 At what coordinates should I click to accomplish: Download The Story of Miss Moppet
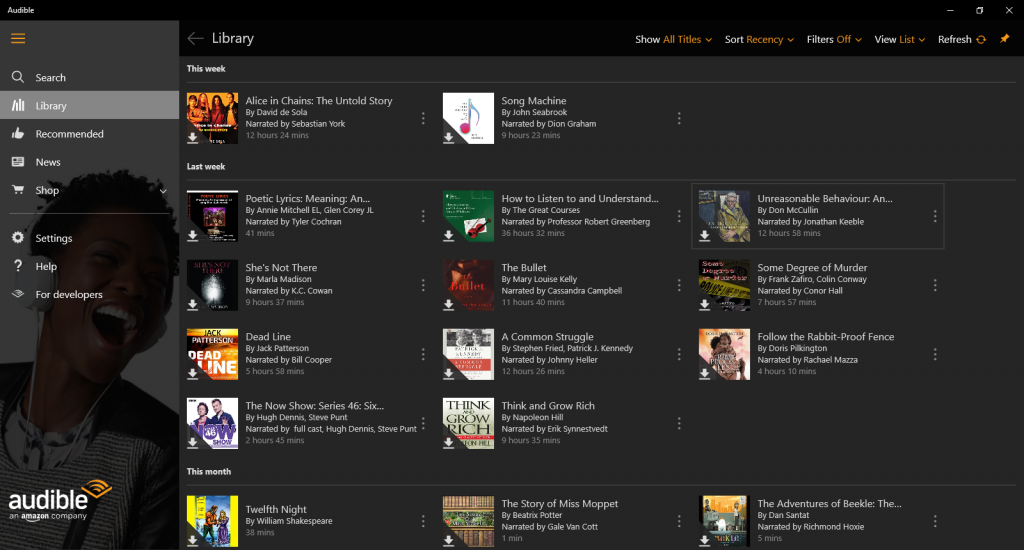point(449,541)
